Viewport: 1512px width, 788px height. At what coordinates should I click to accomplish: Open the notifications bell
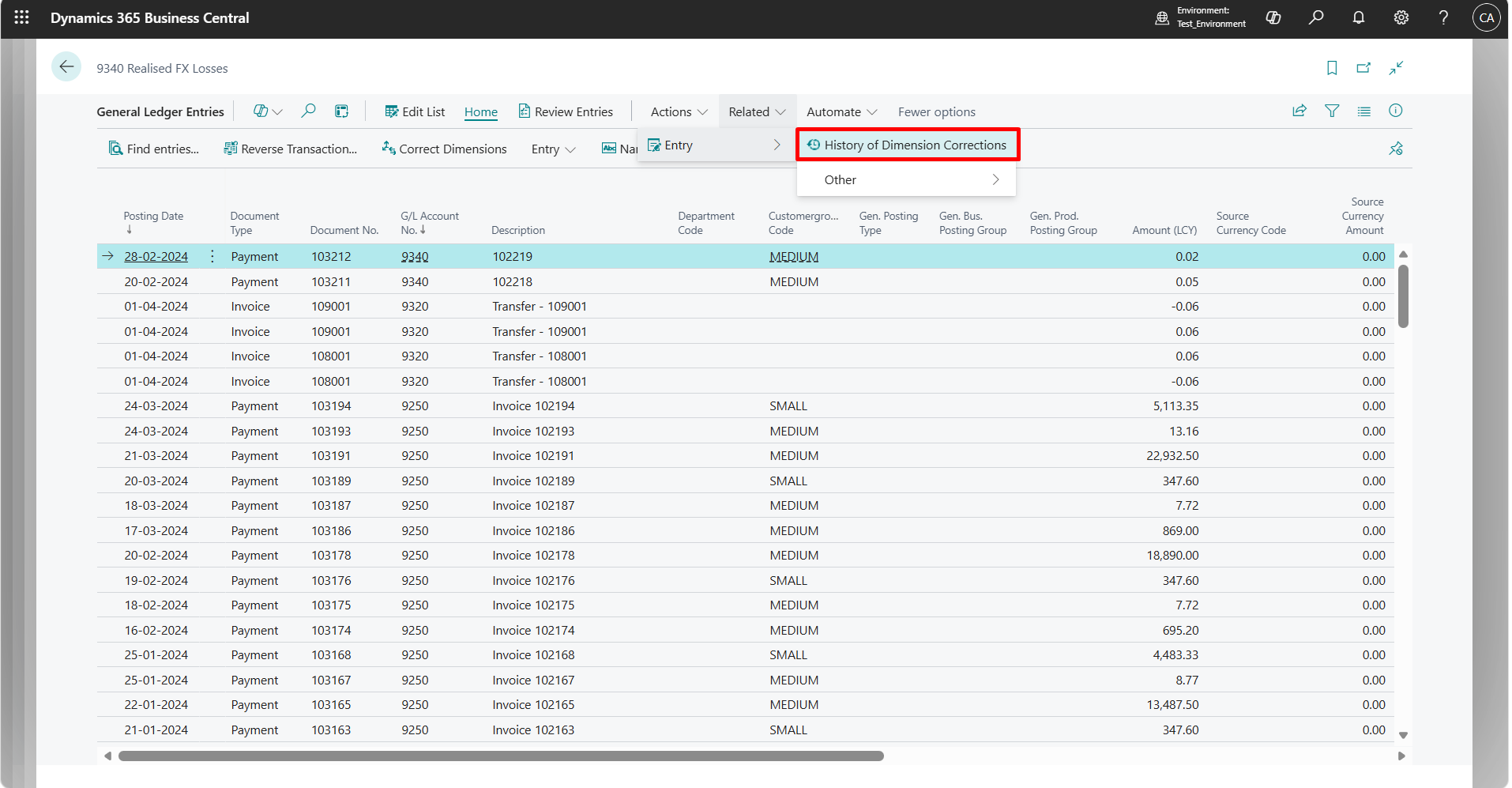click(1359, 17)
